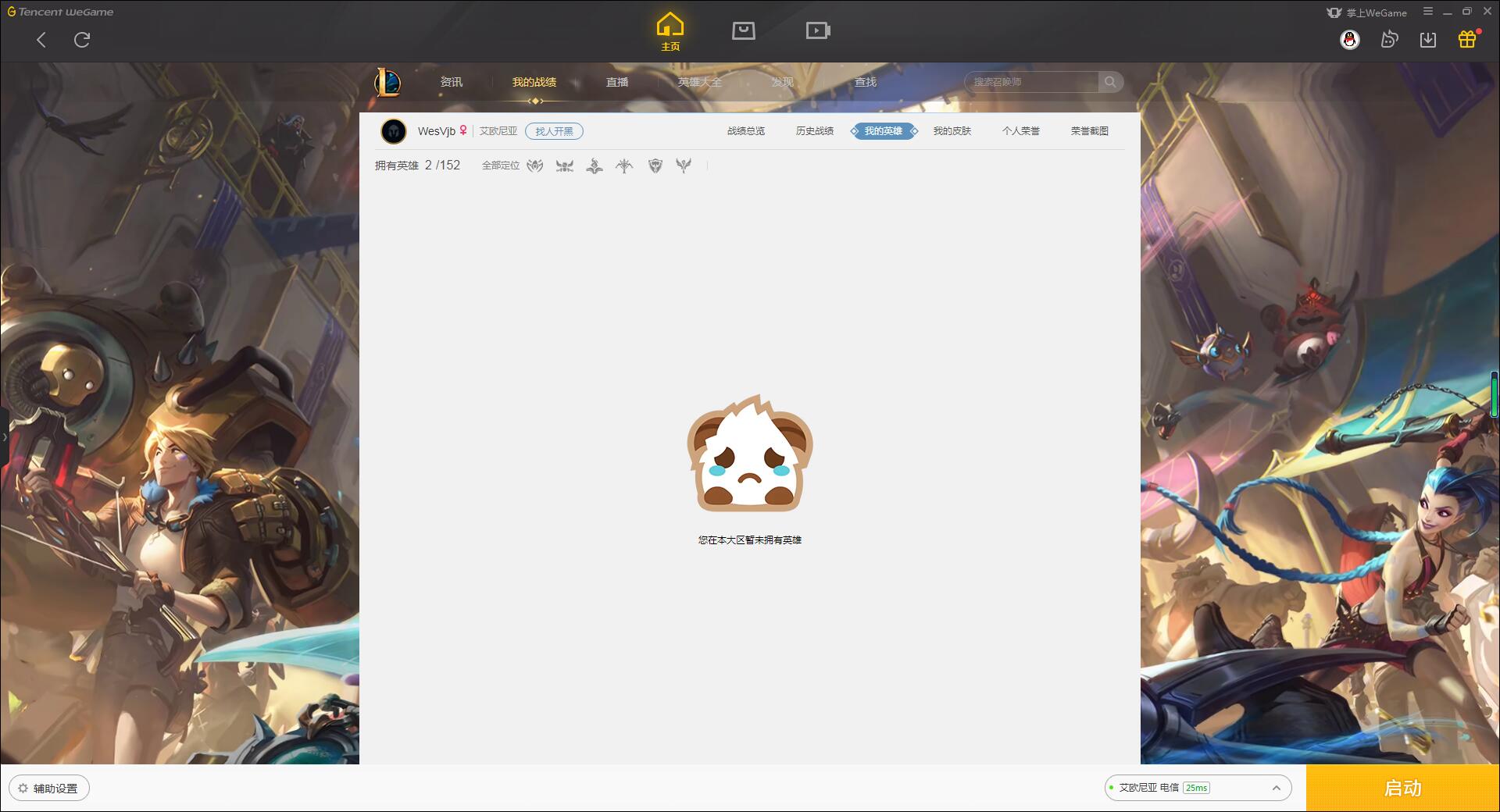Click the 拥有英雄 2/152 count
The height and width of the screenshot is (812, 1500).
point(417,166)
